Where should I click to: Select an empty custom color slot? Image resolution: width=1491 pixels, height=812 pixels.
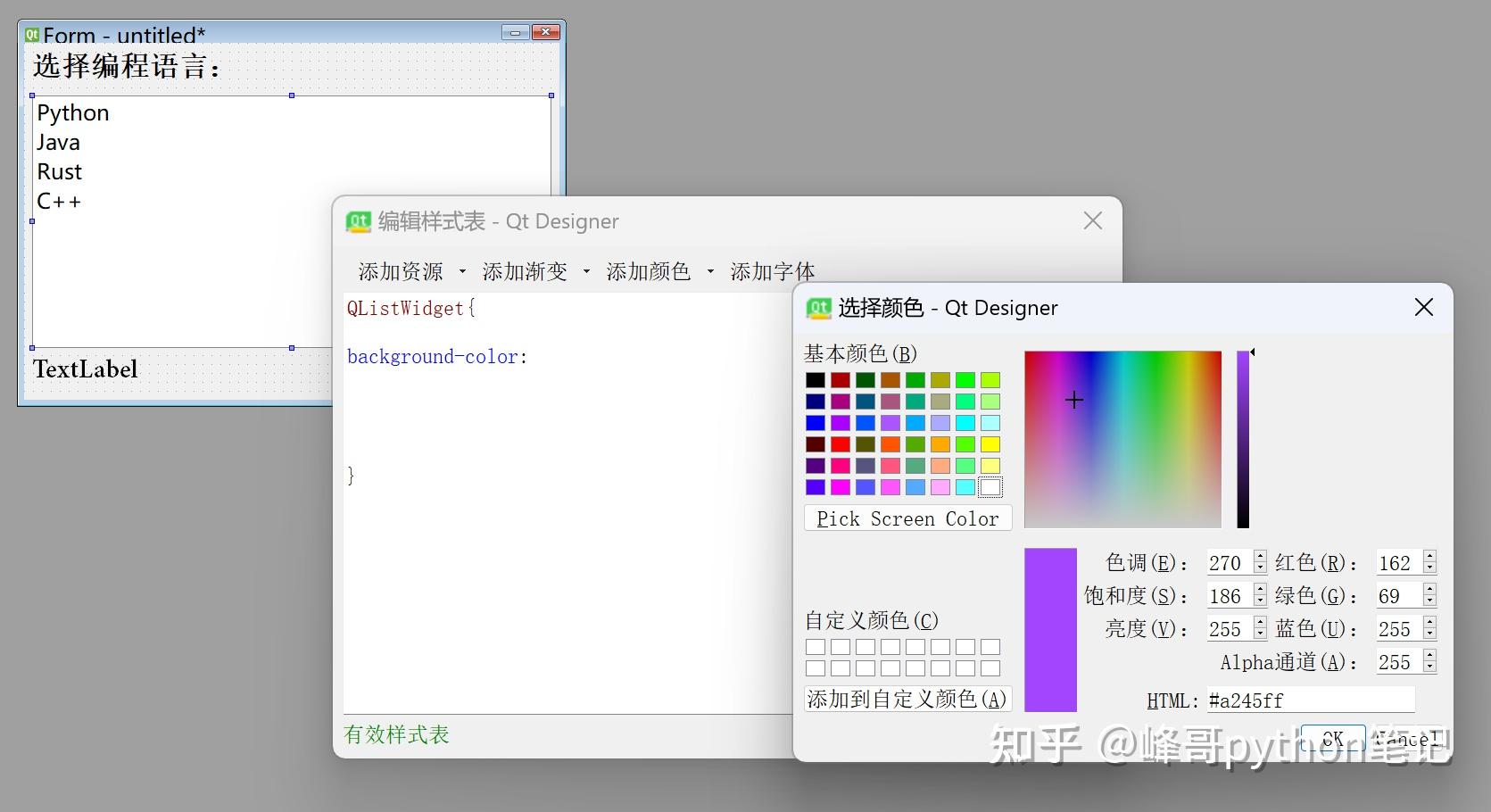click(815, 646)
